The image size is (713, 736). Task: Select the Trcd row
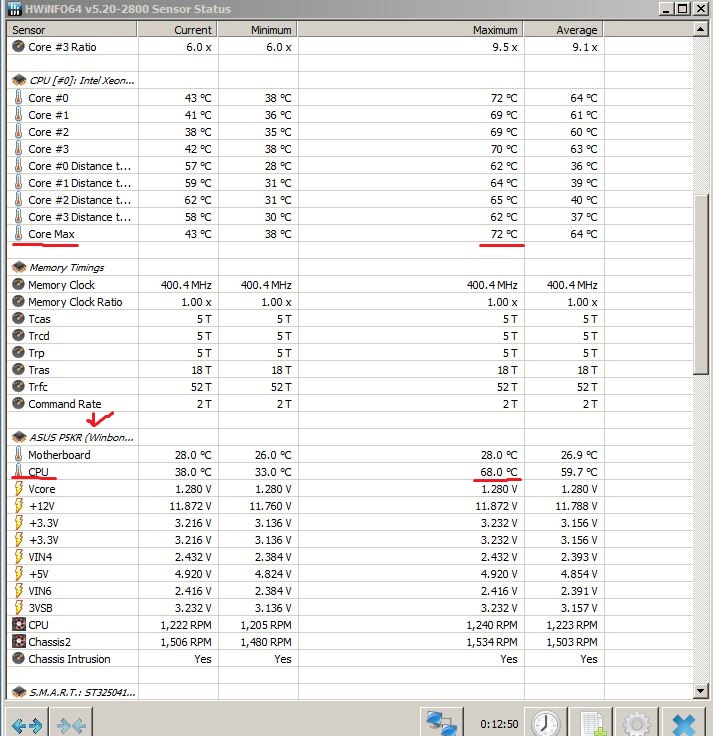pyautogui.click(x=350, y=336)
